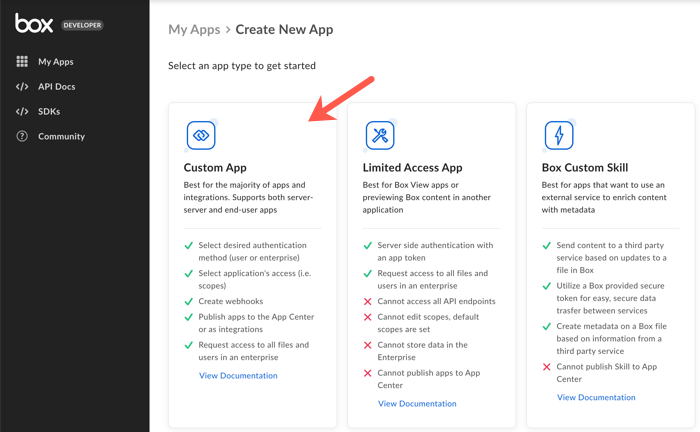Click checkmark beside 'Select desired authentication method'
Image resolution: width=700 pixels, height=432 pixels.
pyautogui.click(x=188, y=245)
